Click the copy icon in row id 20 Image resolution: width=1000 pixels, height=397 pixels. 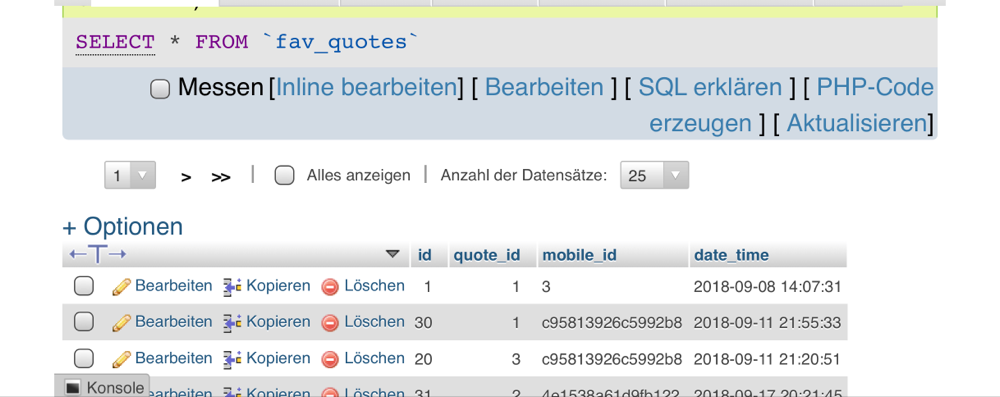click(x=232, y=359)
